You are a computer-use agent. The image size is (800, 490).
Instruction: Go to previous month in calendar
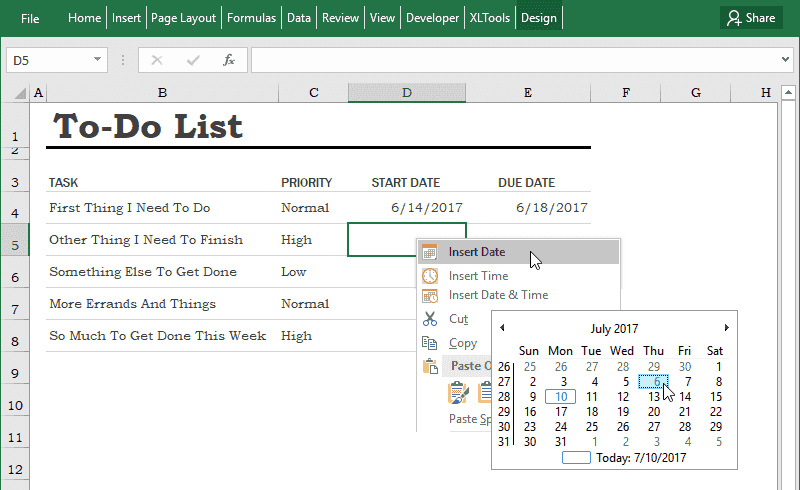(502, 328)
